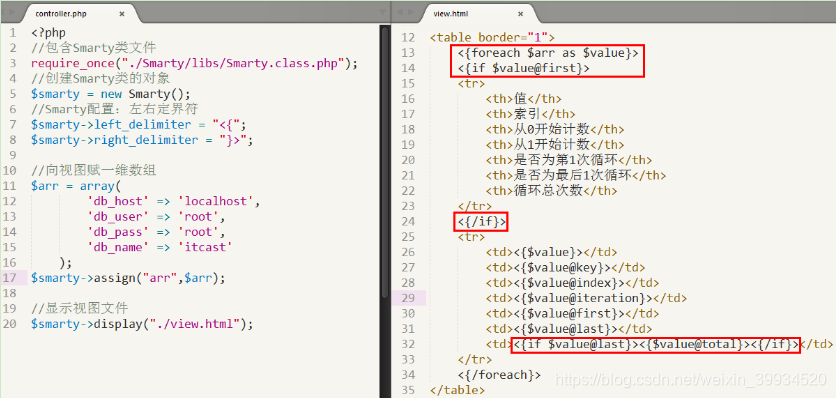836x398 pixels.
Task: Close the controller.php tab
Action: tap(122, 14)
